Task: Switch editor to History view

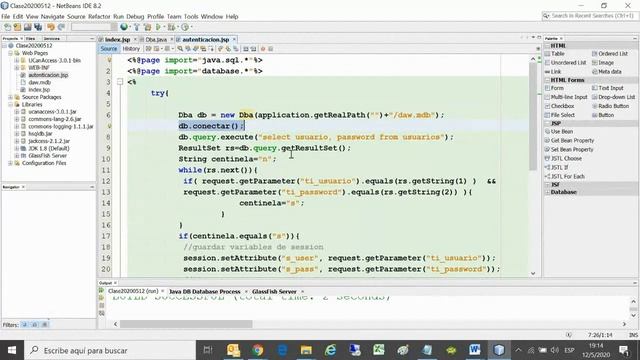Action: [131, 49]
